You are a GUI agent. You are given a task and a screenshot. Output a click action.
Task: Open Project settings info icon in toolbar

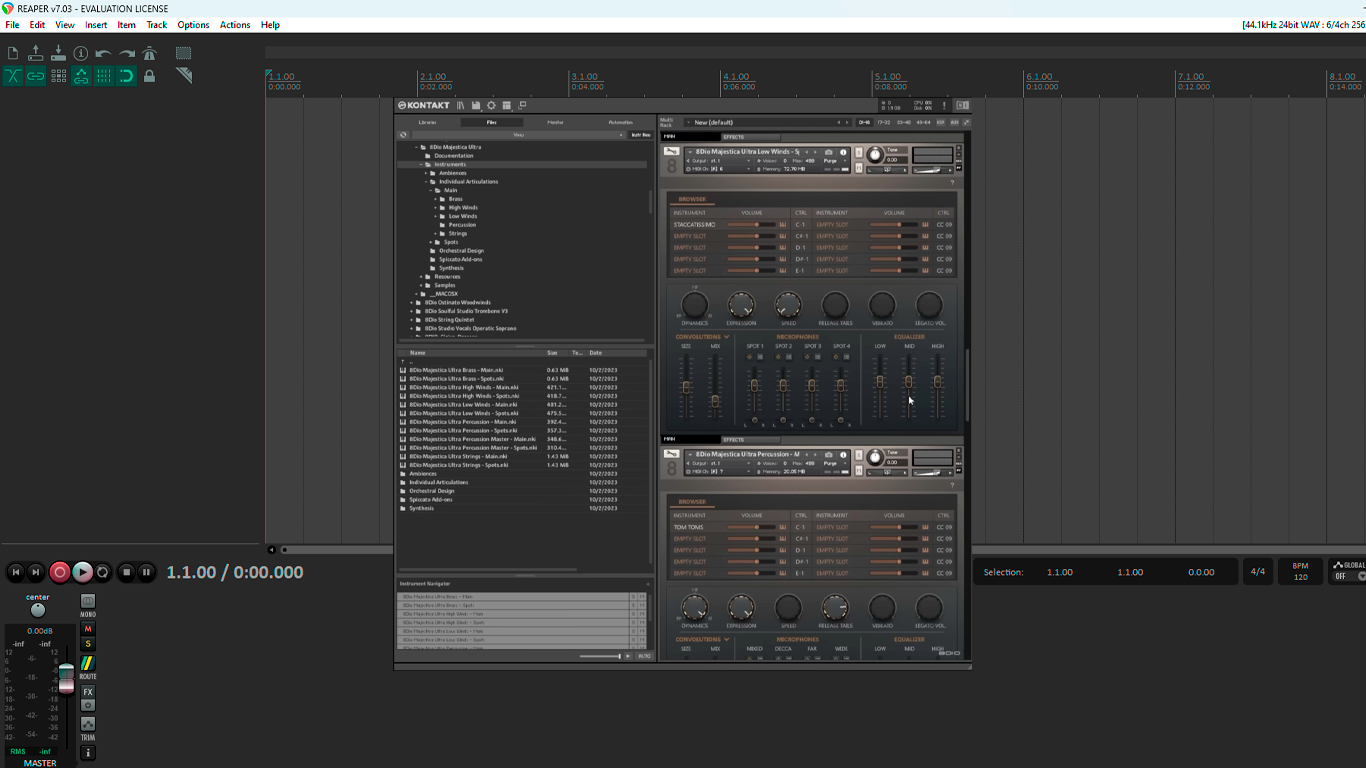pos(81,53)
